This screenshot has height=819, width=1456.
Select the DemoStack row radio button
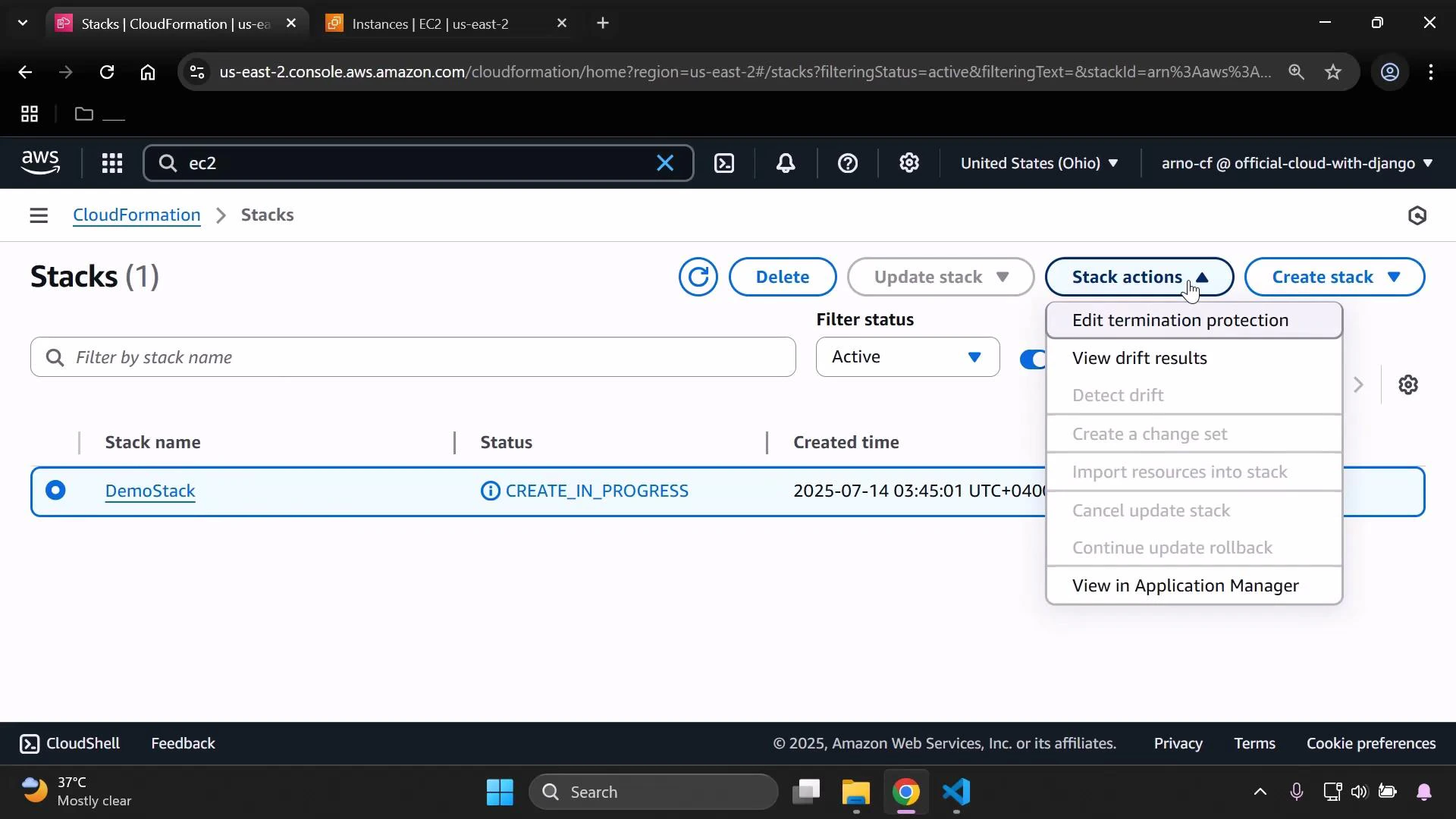coord(56,491)
